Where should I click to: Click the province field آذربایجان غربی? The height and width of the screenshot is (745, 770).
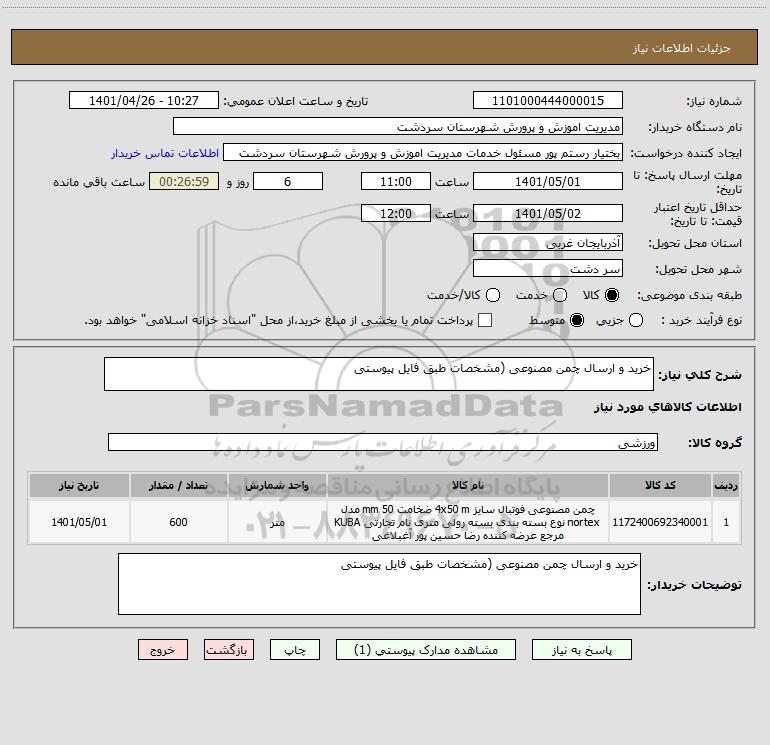tap(548, 242)
